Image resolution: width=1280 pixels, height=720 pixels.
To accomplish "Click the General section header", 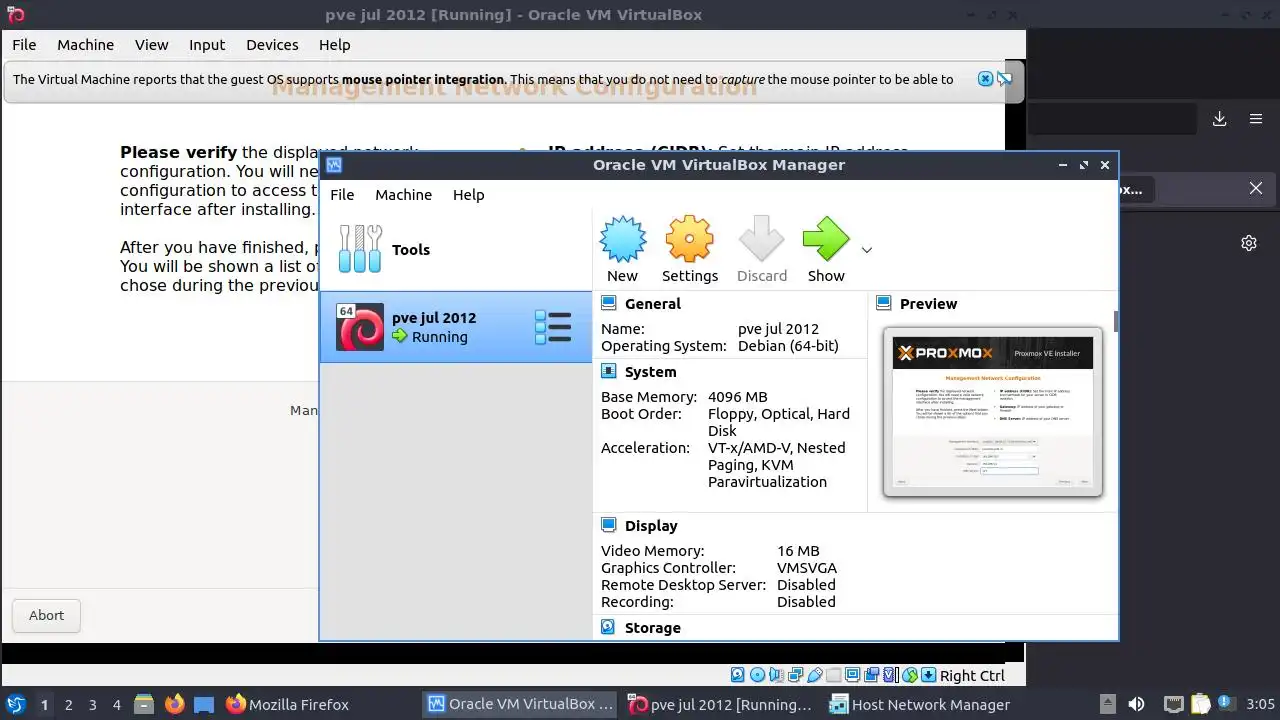I will 652,303.
